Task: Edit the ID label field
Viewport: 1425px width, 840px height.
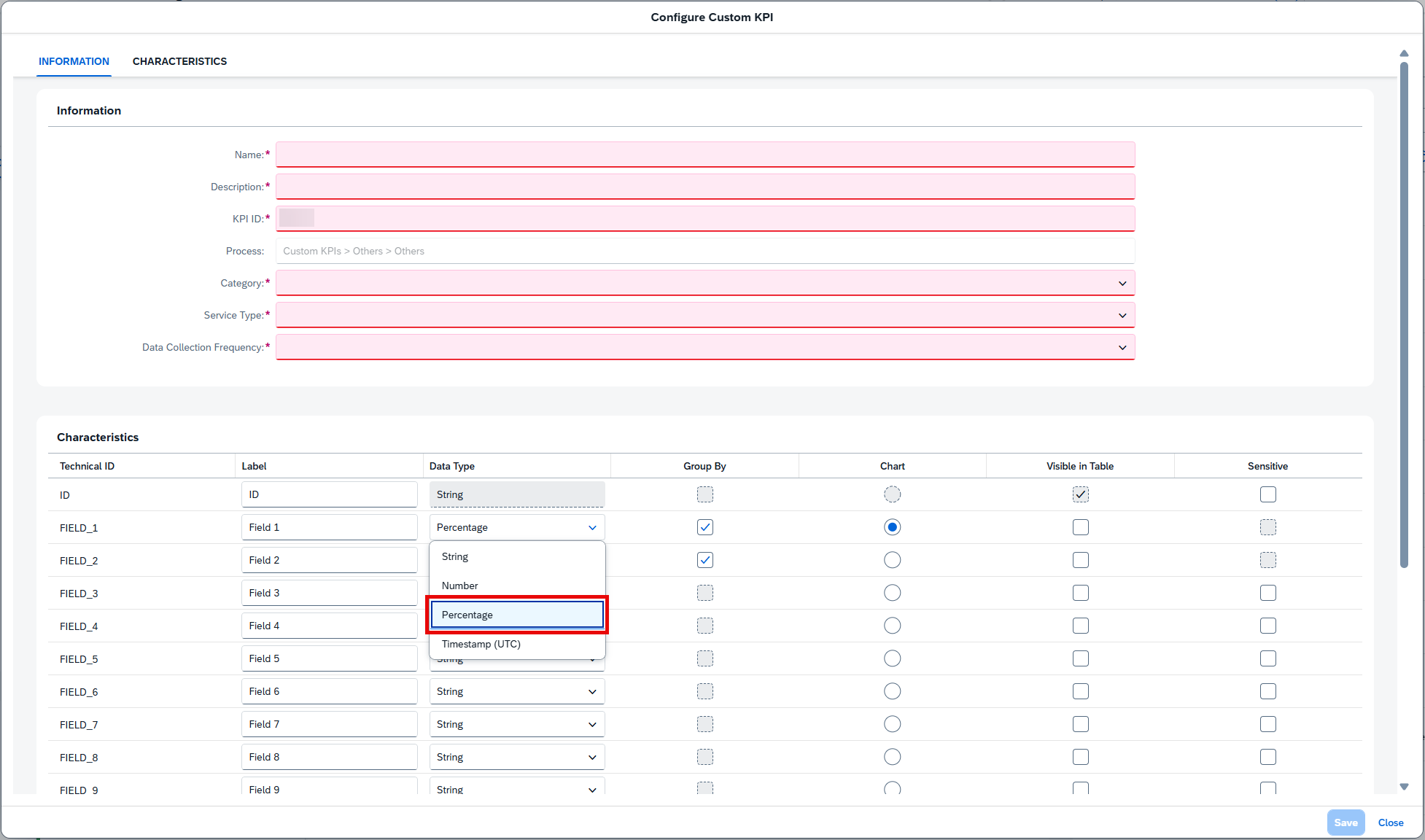Action: coord(330,494)
